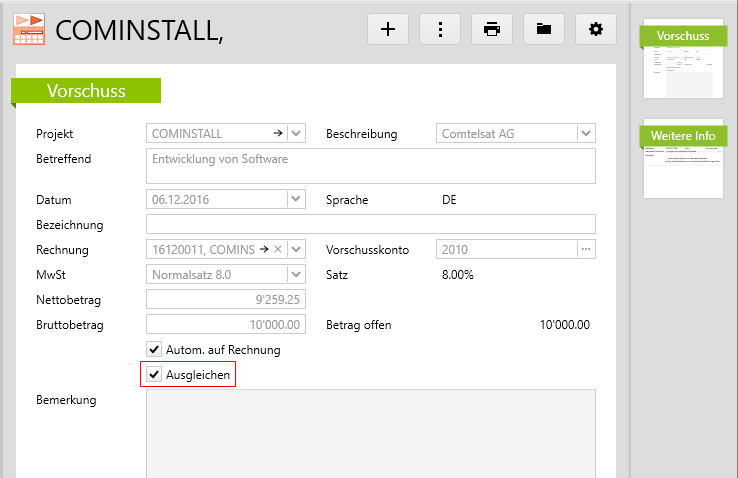The width and height of the screenshot is (738, 478).
Task: Expand the MwSt rate dropdown
Action: (x=296, y=275)
